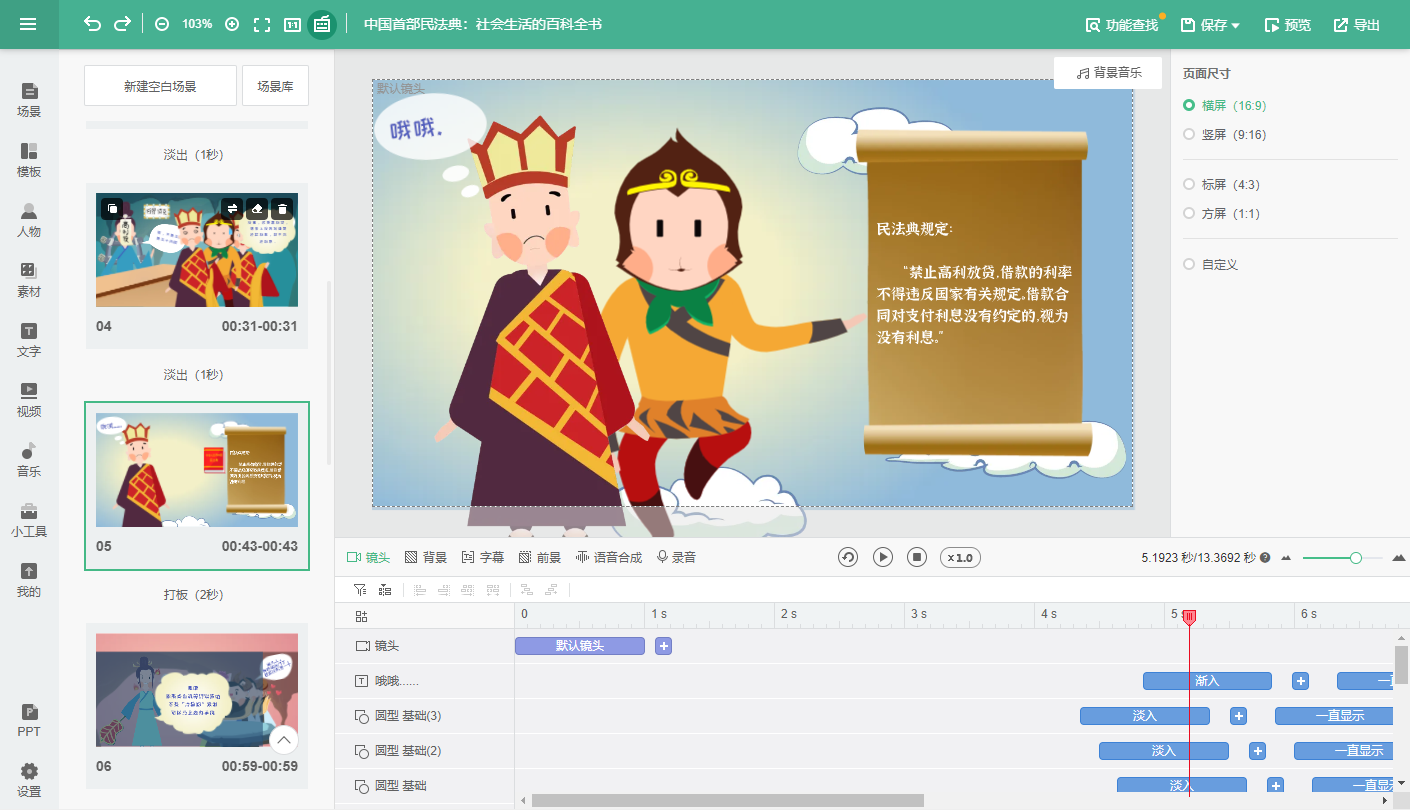Switch to the 字幕 subtitles tab
This screenshot has width=1410, height=812.
[x=483, y=557]
